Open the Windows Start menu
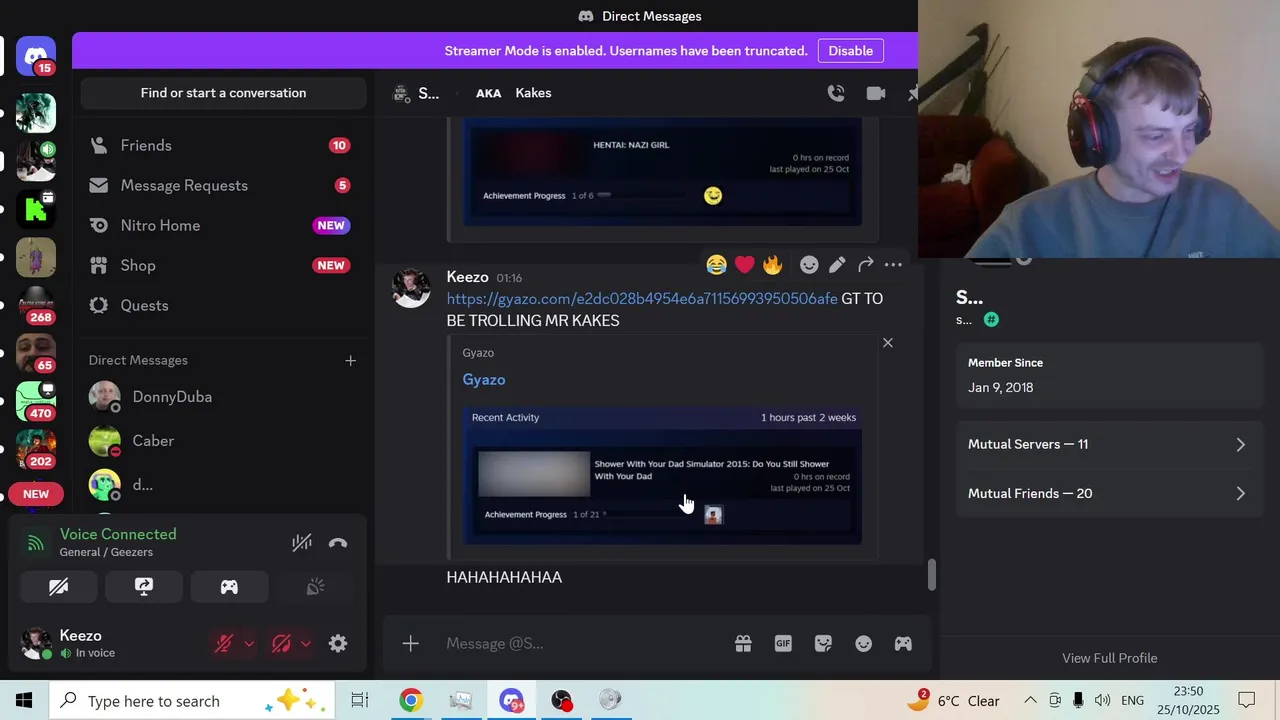This screenshot has height=720, width=1280. click(x=24, y=701)
